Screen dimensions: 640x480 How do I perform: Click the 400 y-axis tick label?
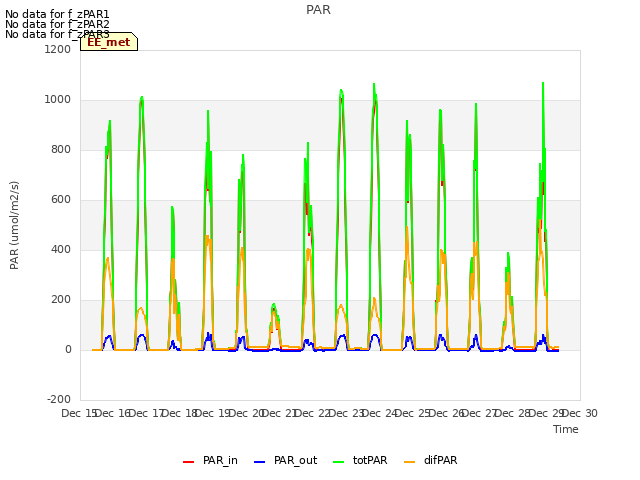61,249
